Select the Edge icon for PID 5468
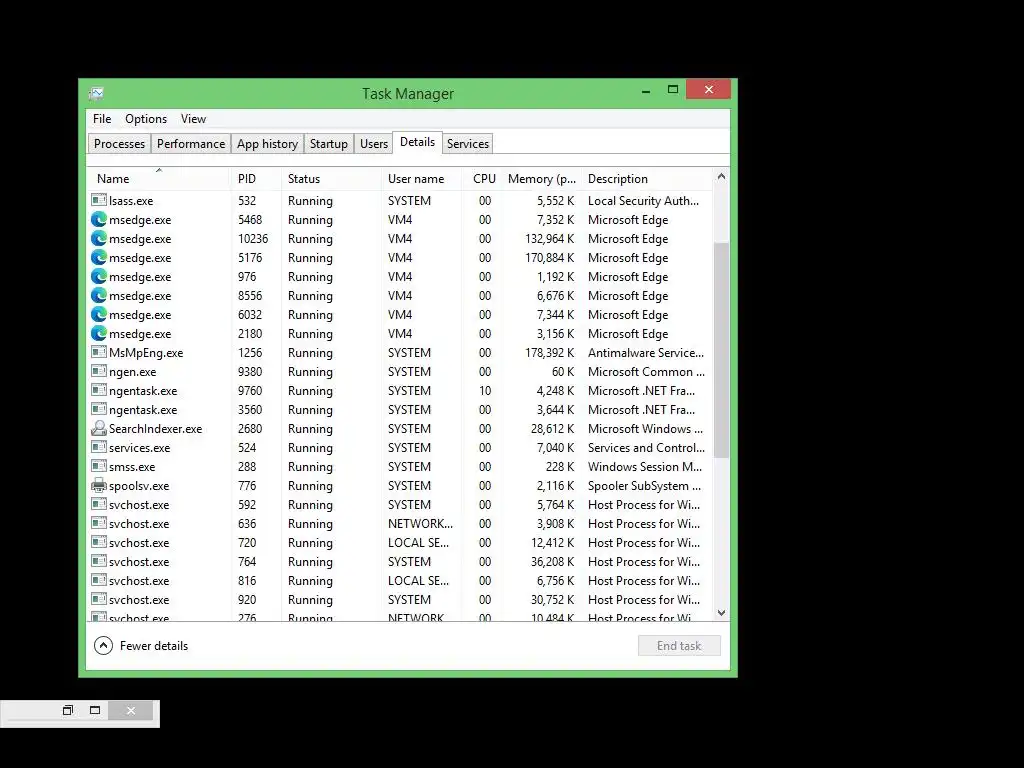The width and height of the screenshot is (1024, 768). [x=99, y=219]
